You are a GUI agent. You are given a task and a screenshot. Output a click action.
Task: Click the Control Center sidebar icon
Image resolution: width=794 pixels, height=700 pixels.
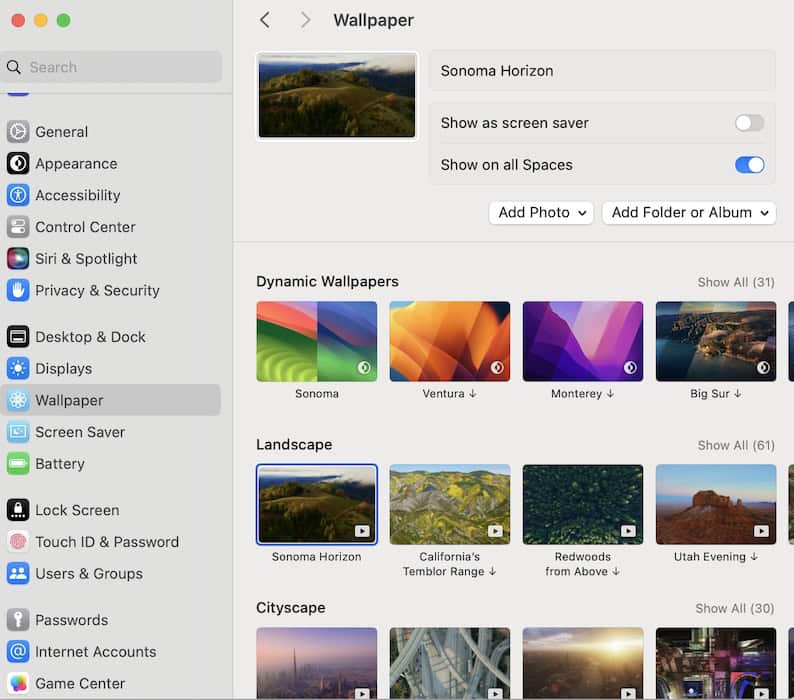(18, 227)
